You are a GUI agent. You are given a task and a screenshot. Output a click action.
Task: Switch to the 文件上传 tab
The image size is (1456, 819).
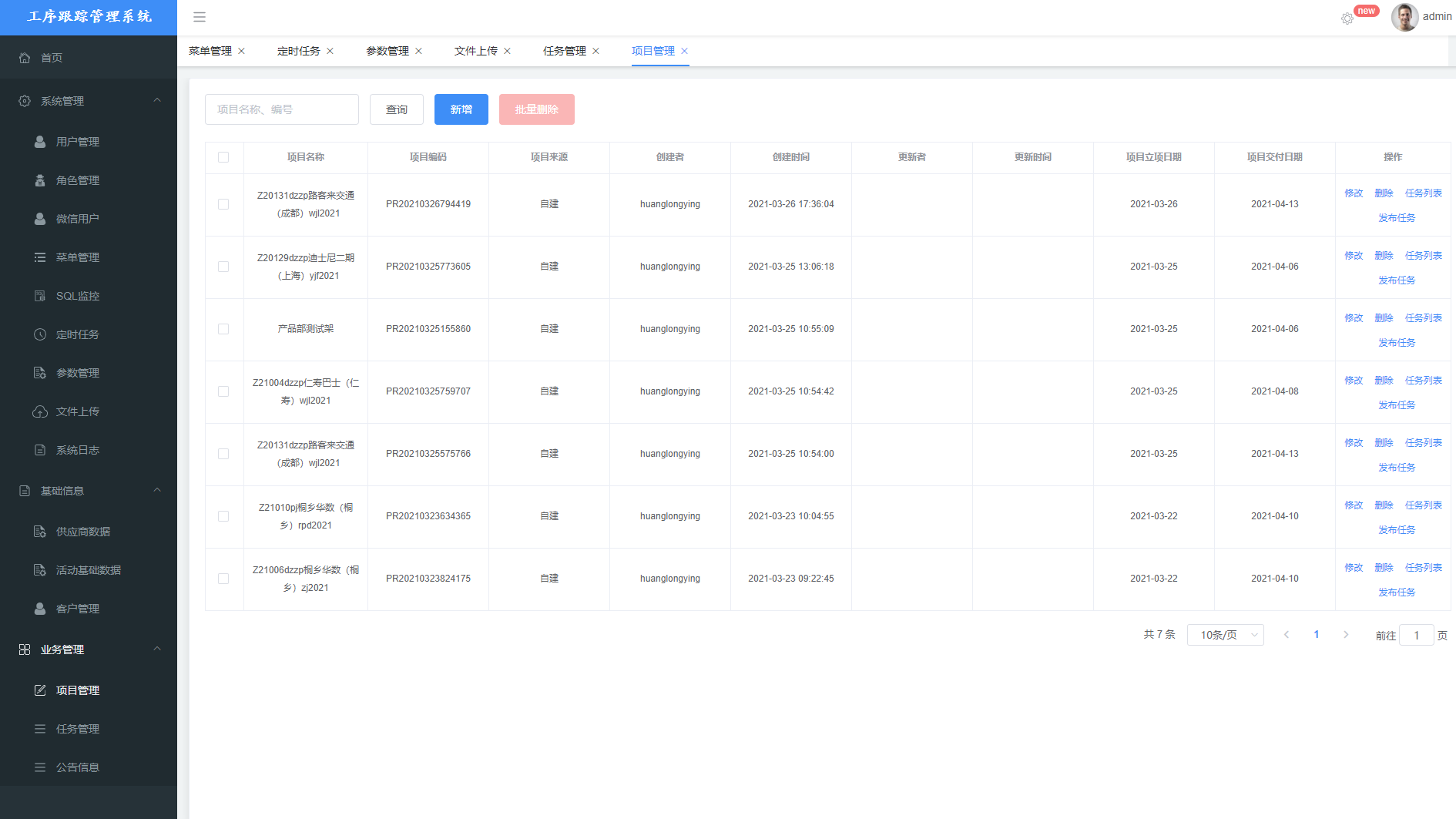[475, 51]
